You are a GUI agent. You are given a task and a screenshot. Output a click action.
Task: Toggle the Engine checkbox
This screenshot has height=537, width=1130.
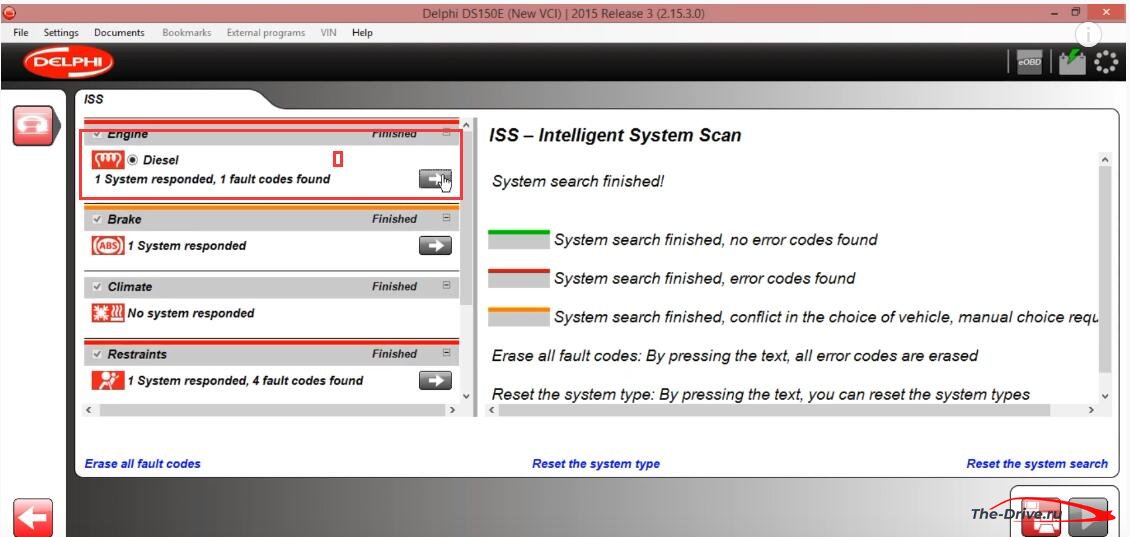97,134
